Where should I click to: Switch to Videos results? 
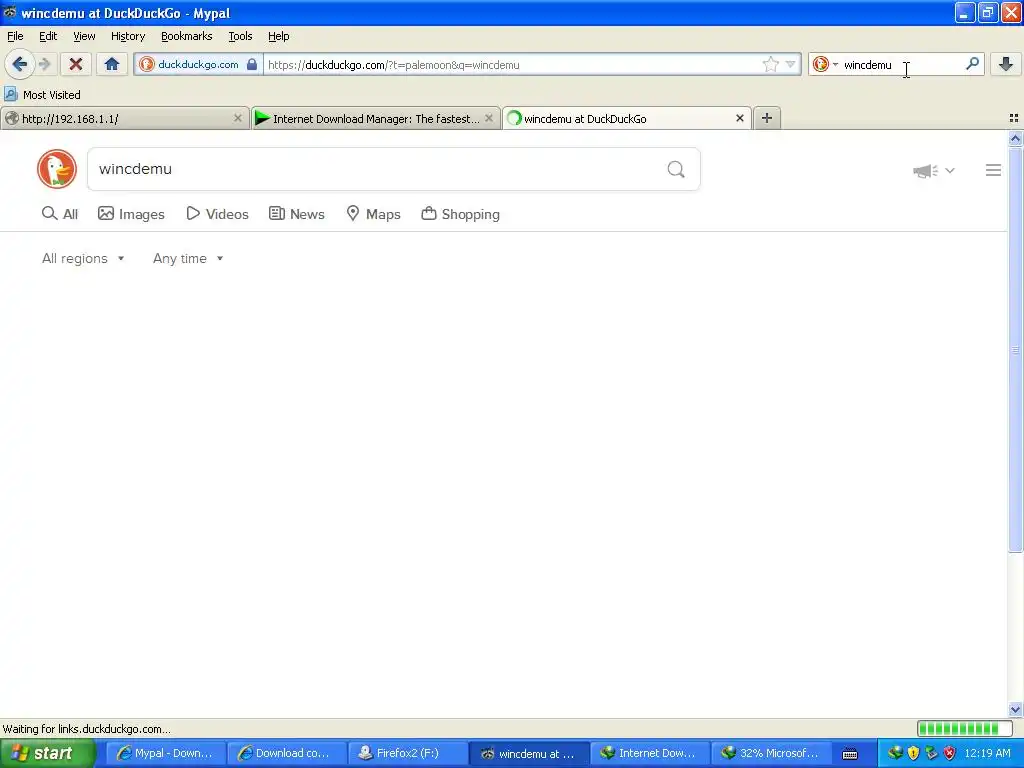(217, 214)
